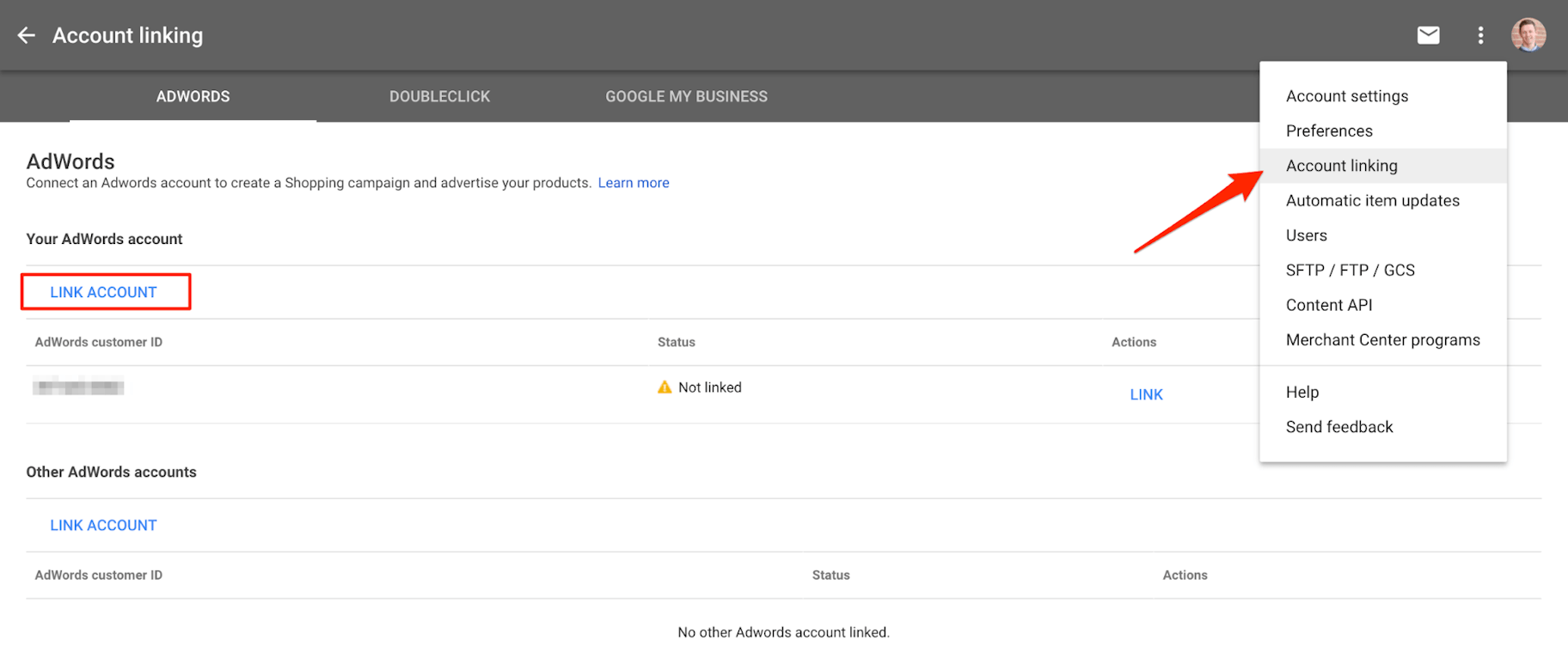Image resolution: width=1568 pixels, height=658 pixels.
Task: Choose Users in the dropdown menu
Action: click(x=1306, y=235)
